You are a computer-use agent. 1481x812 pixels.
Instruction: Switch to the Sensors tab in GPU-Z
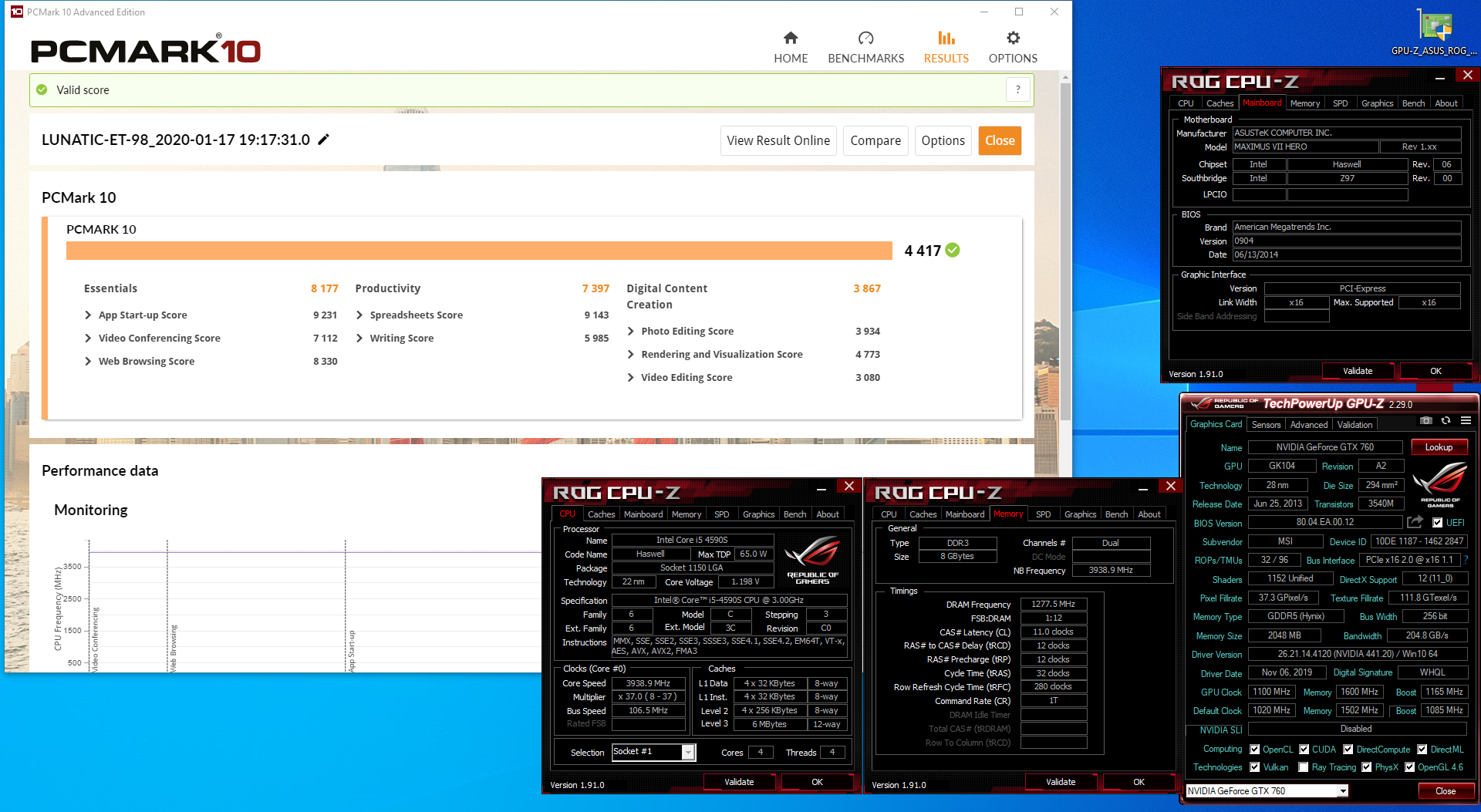point(1266,425)
